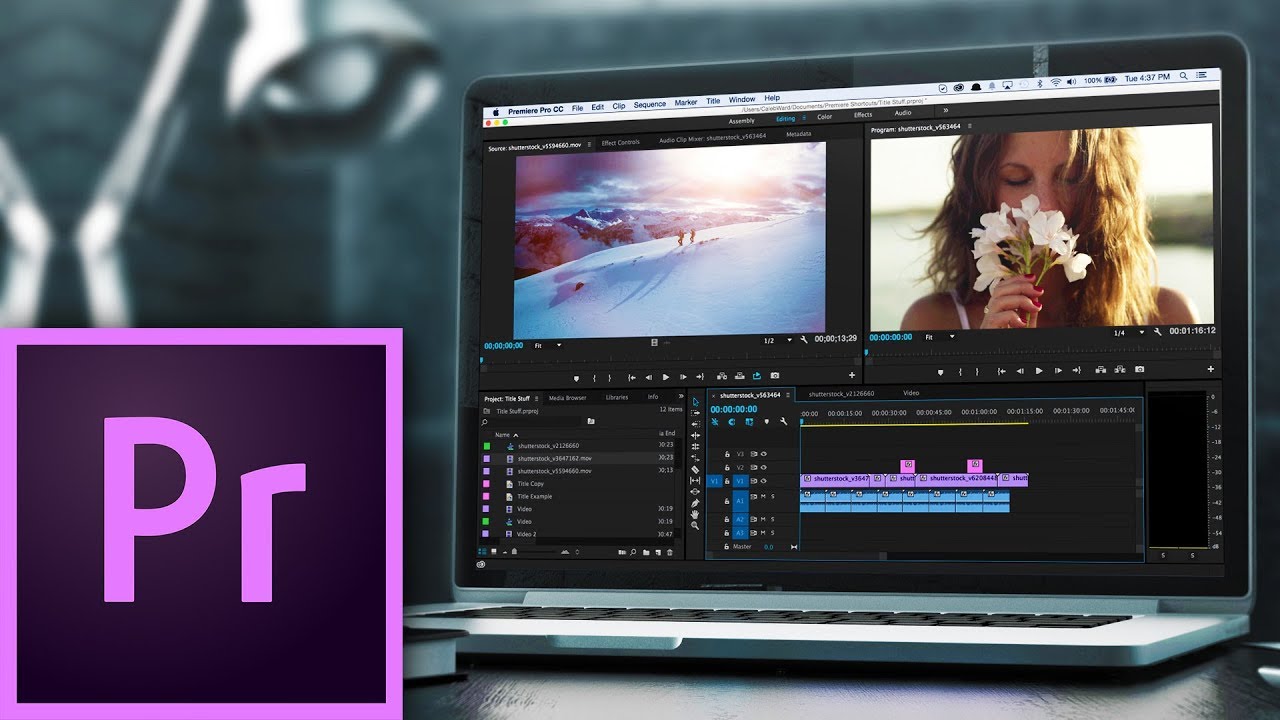Select shutterstock_v3647162.mov in Project panel
Screen dimensions: 1280x720
pos(554,458)
